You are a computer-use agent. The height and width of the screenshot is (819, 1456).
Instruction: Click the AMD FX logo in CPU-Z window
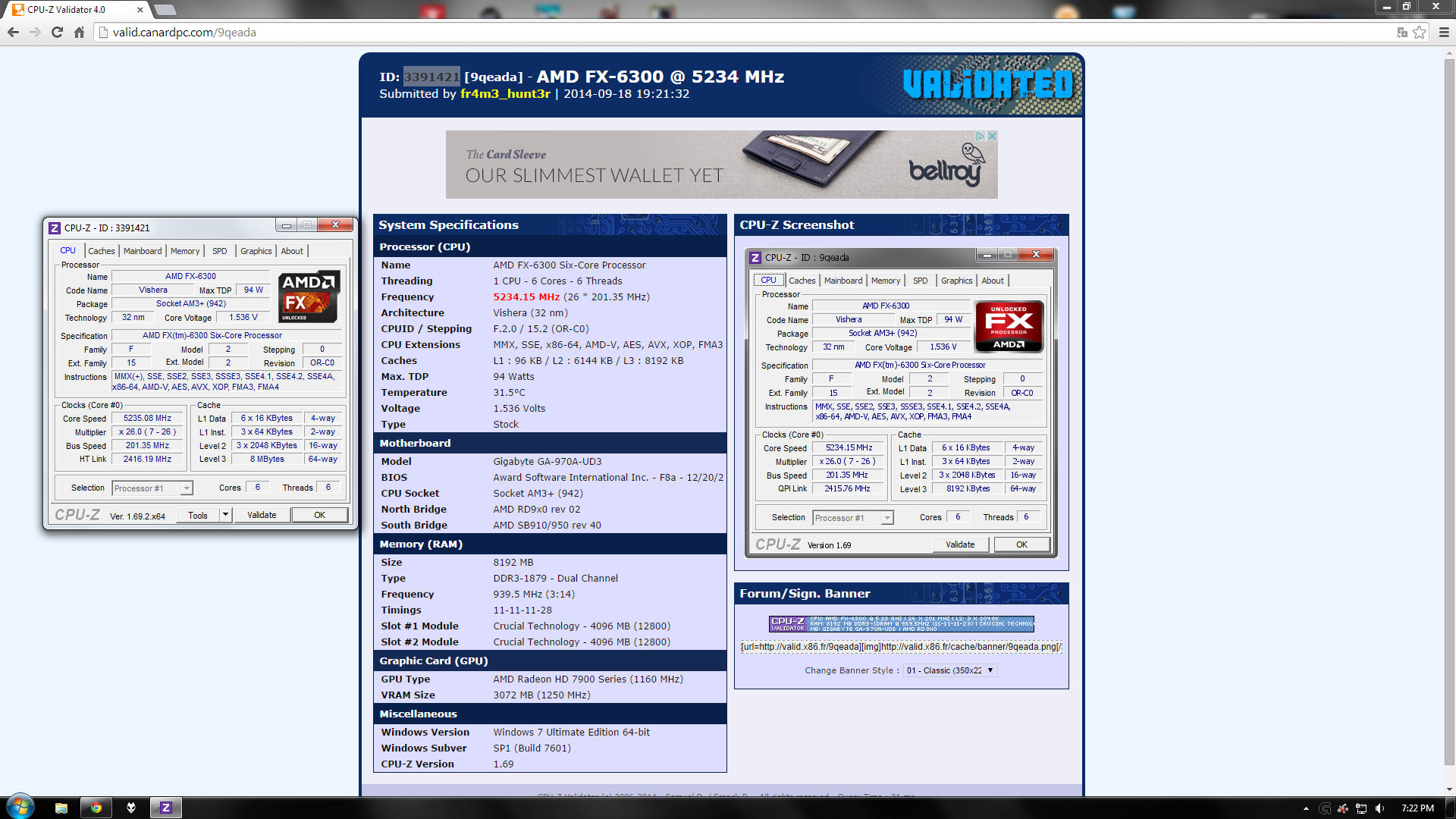309,297
